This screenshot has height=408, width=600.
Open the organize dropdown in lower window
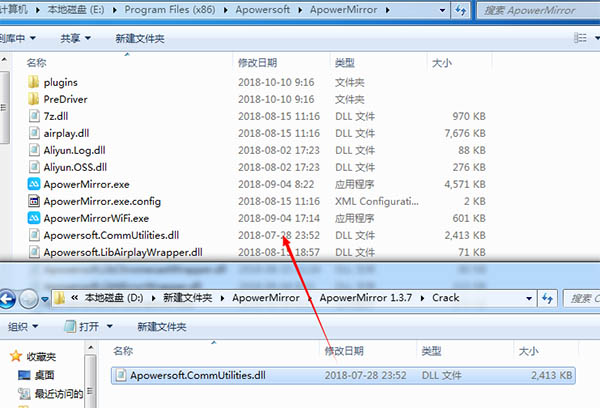tap(24, 326)
